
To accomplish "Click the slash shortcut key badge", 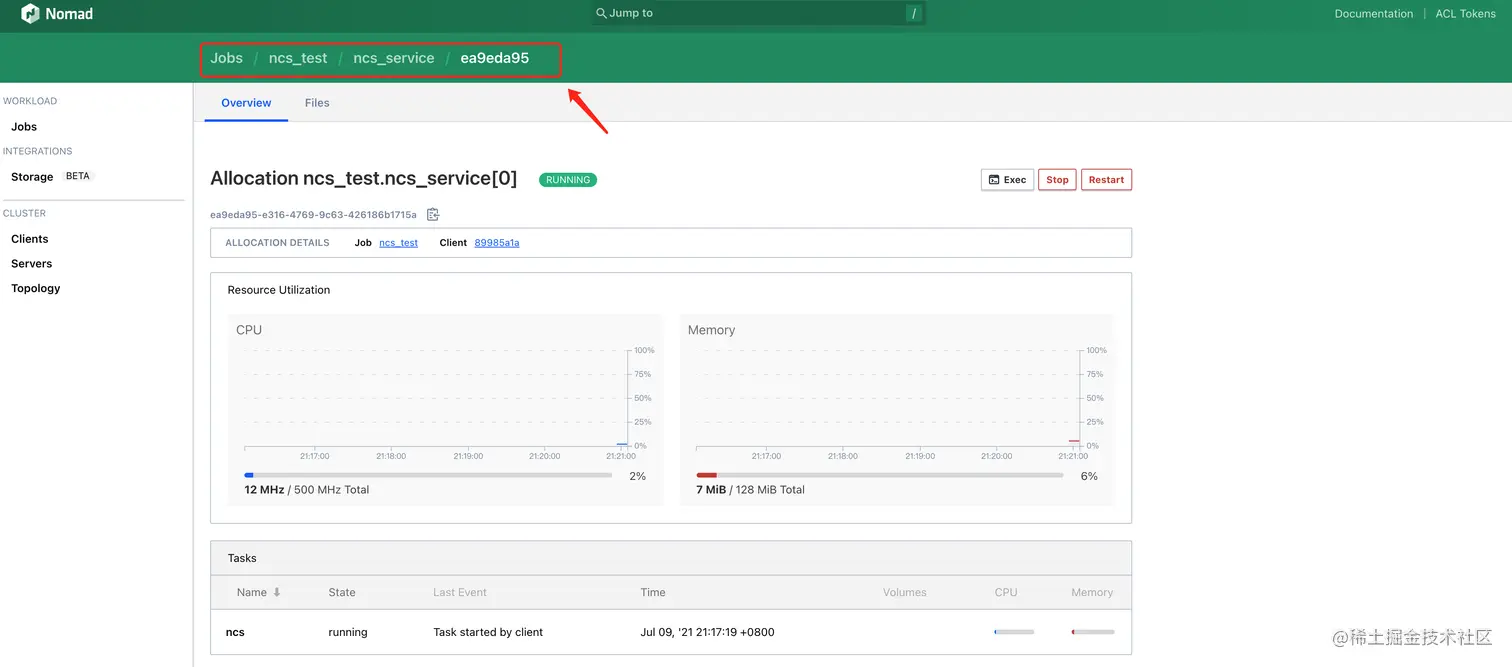I will [913, 13].
